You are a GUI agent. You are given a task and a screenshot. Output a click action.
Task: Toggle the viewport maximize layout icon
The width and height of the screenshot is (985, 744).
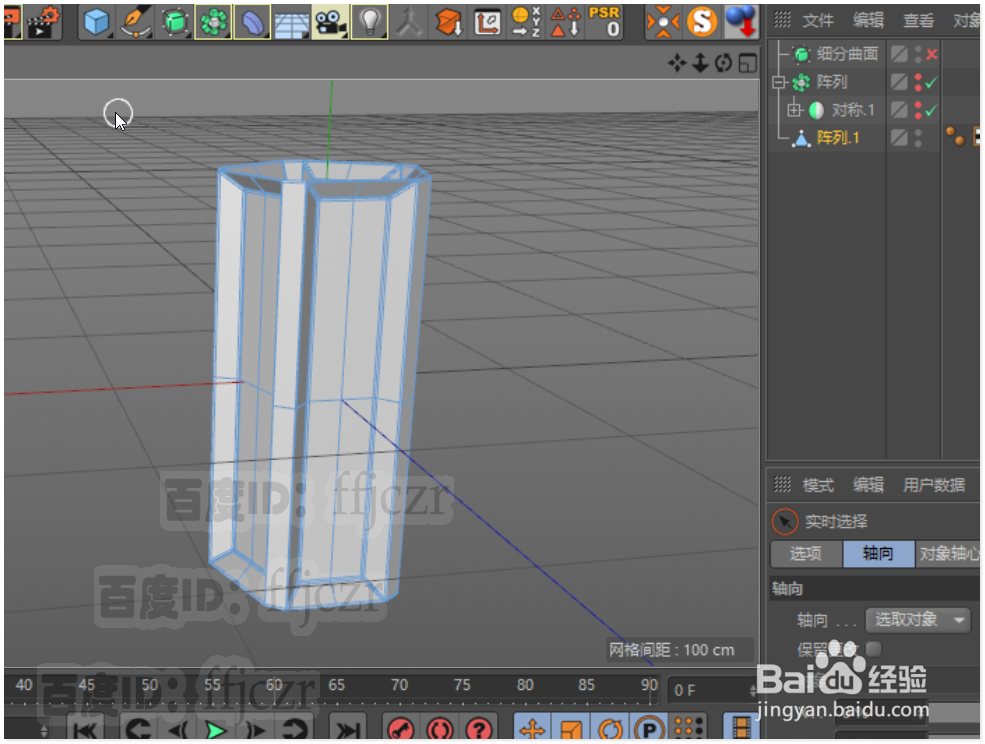(748, 63)
